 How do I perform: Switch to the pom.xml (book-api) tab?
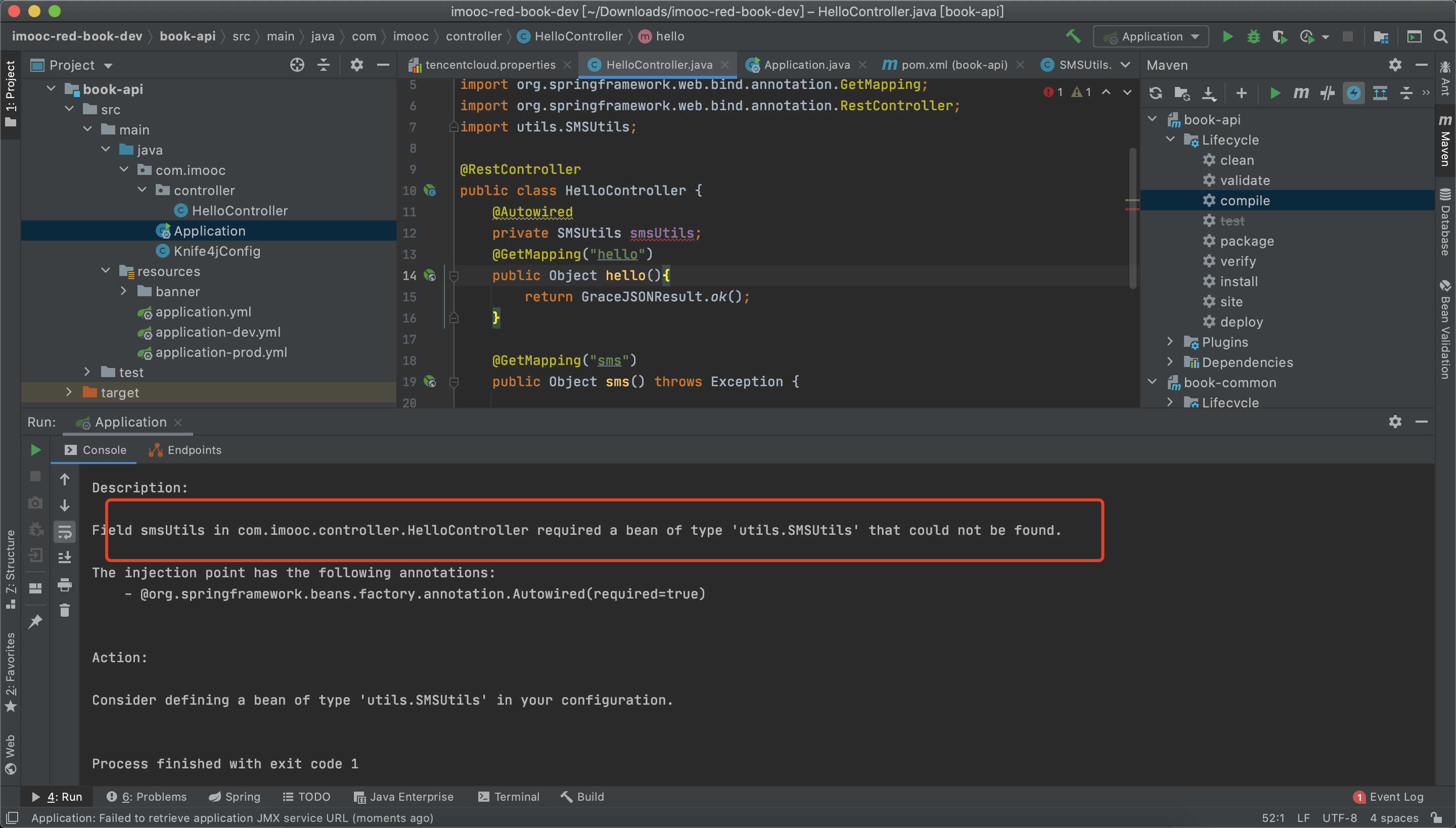tap(954, 65)
